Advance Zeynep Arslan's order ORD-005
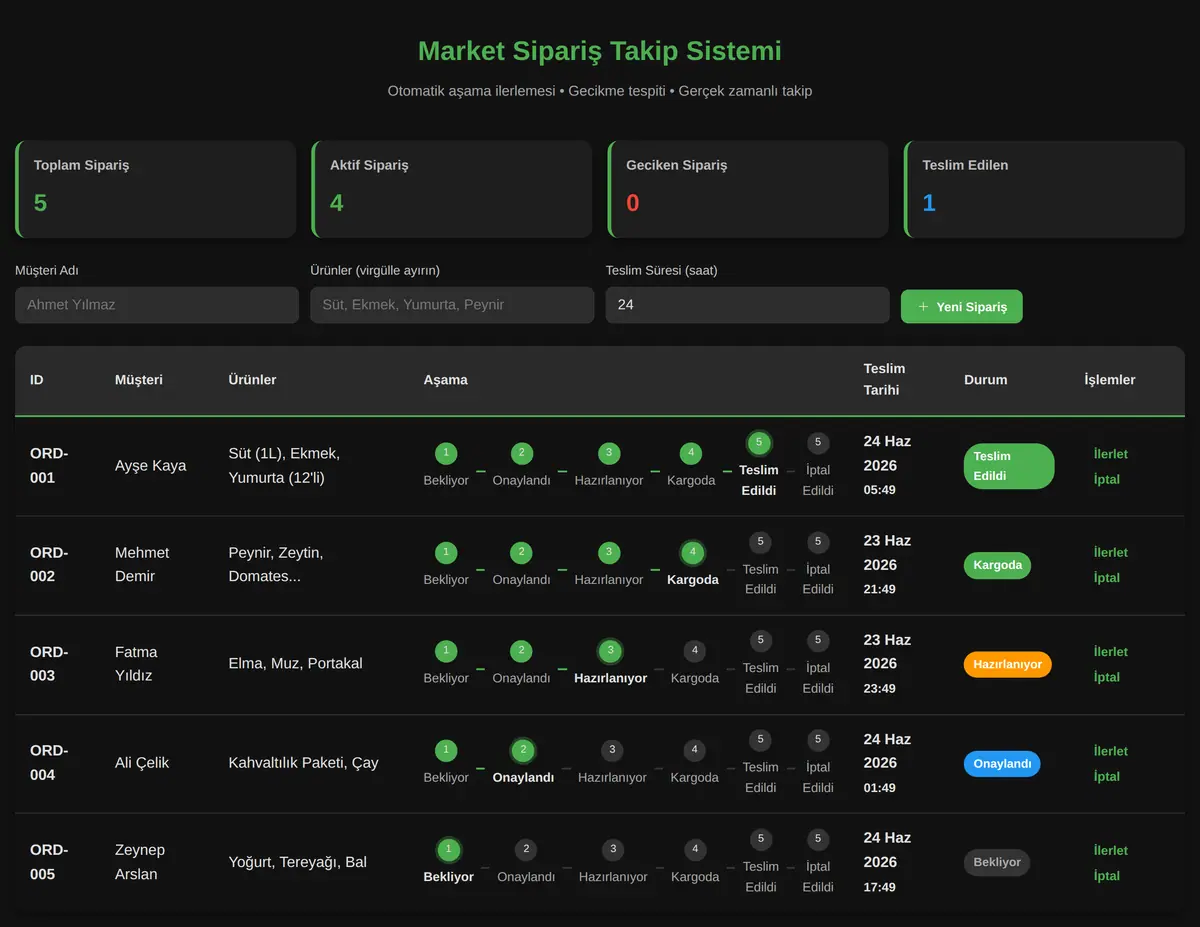 tap(1110, 850)
